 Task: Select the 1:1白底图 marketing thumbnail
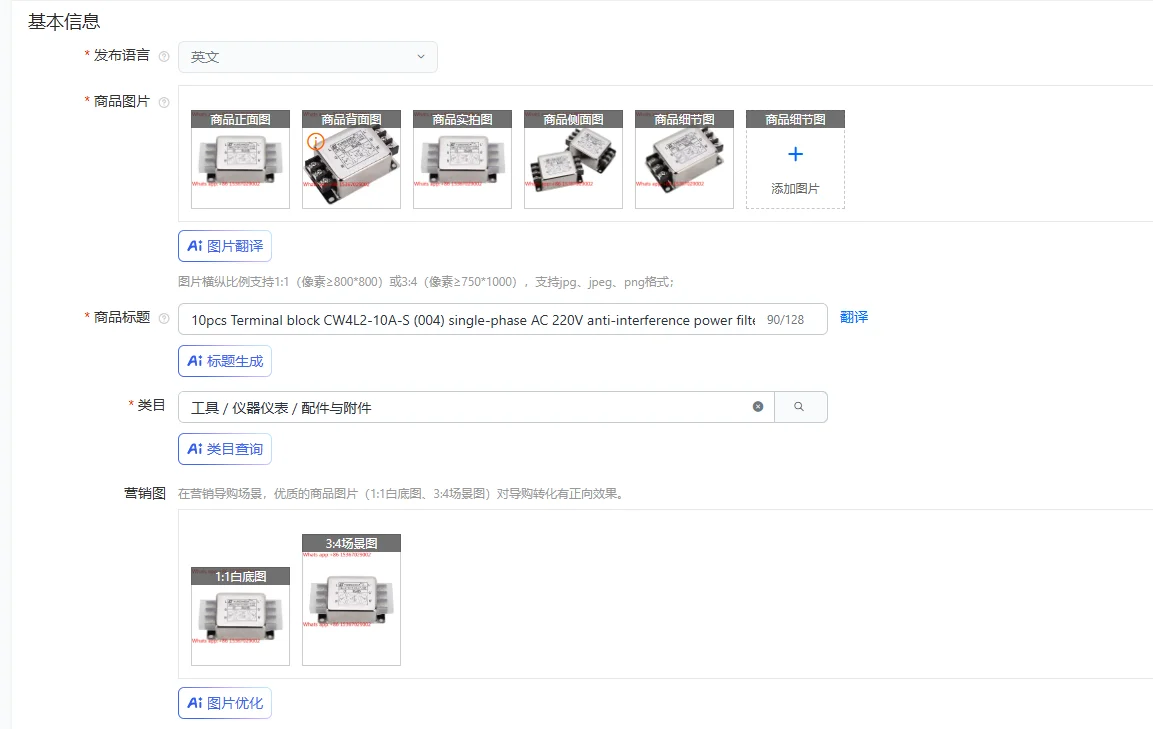pos(240,616)
